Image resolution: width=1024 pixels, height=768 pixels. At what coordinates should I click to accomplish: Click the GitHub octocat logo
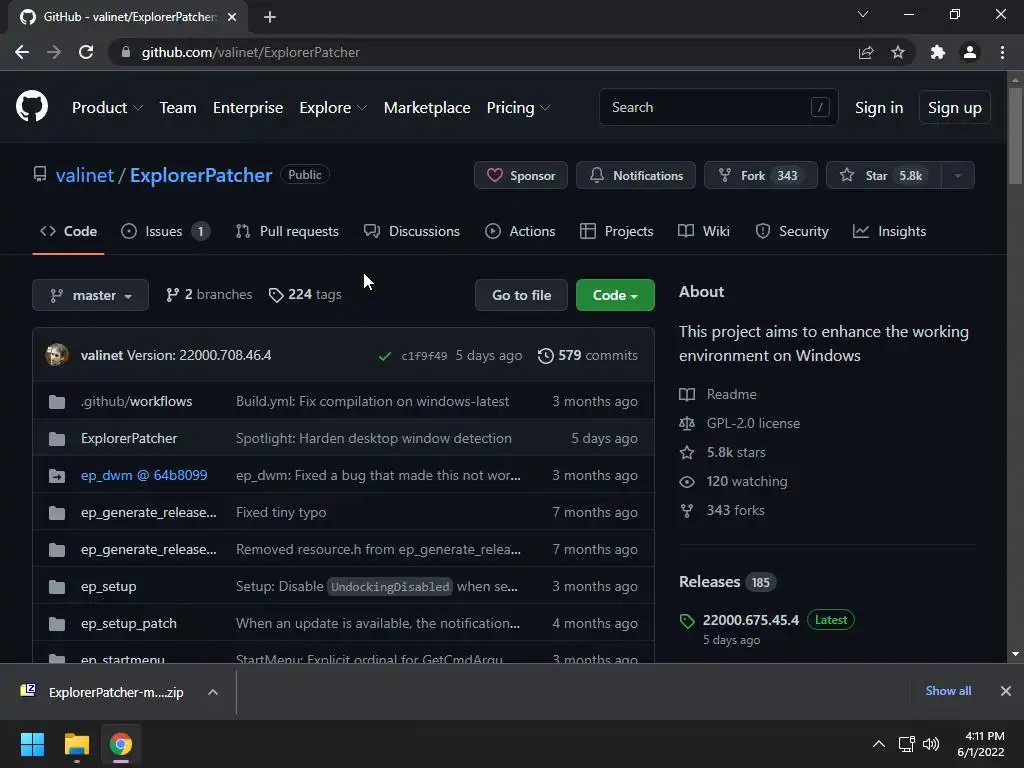pos(32,106)
